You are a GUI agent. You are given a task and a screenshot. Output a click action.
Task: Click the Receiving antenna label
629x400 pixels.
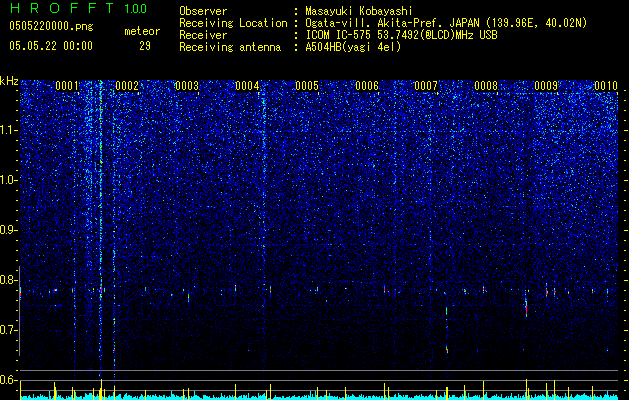coord(230,47)
